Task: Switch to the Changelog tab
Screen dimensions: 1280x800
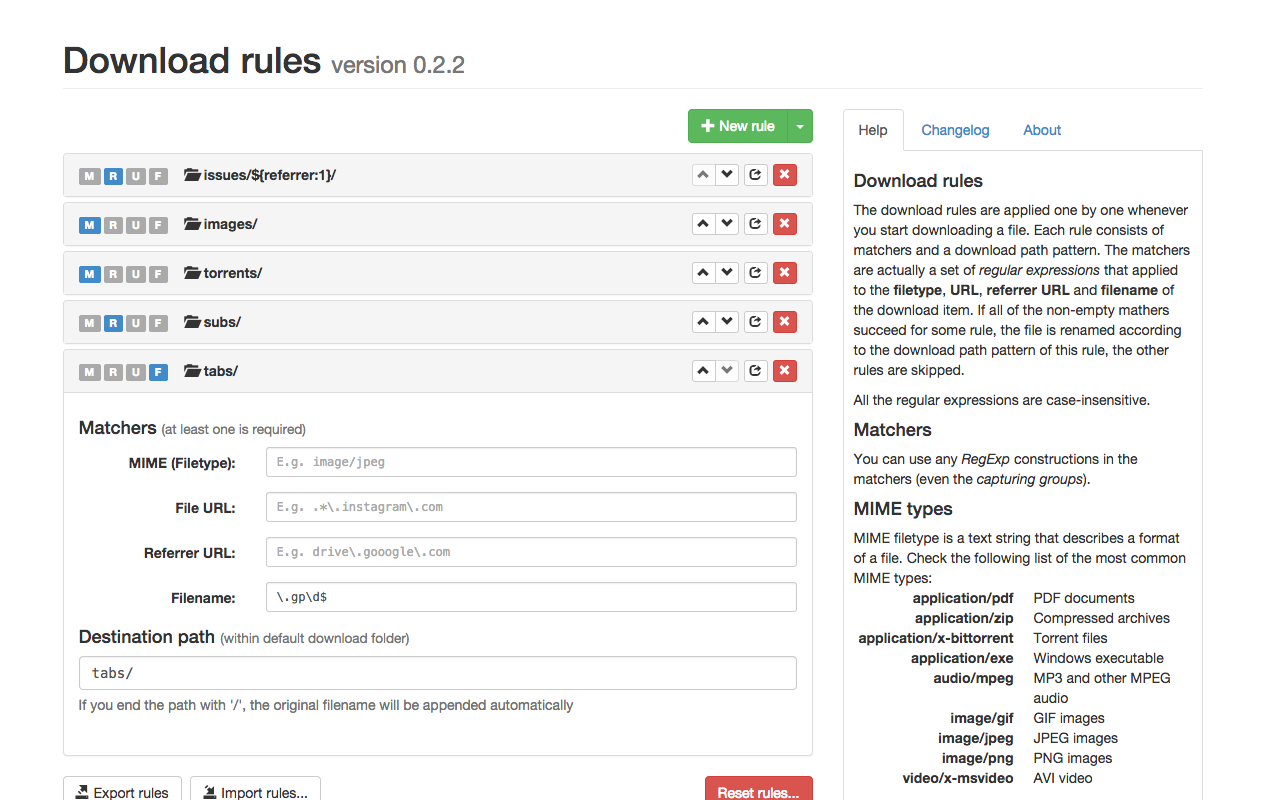Action: click(955, 130)
